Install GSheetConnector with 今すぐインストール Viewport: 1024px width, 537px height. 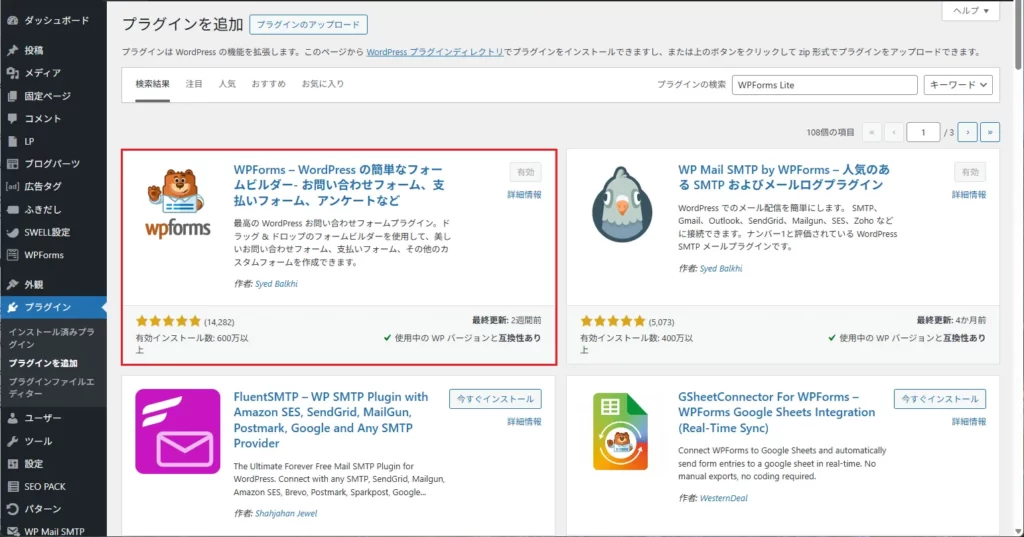point(940,399)
